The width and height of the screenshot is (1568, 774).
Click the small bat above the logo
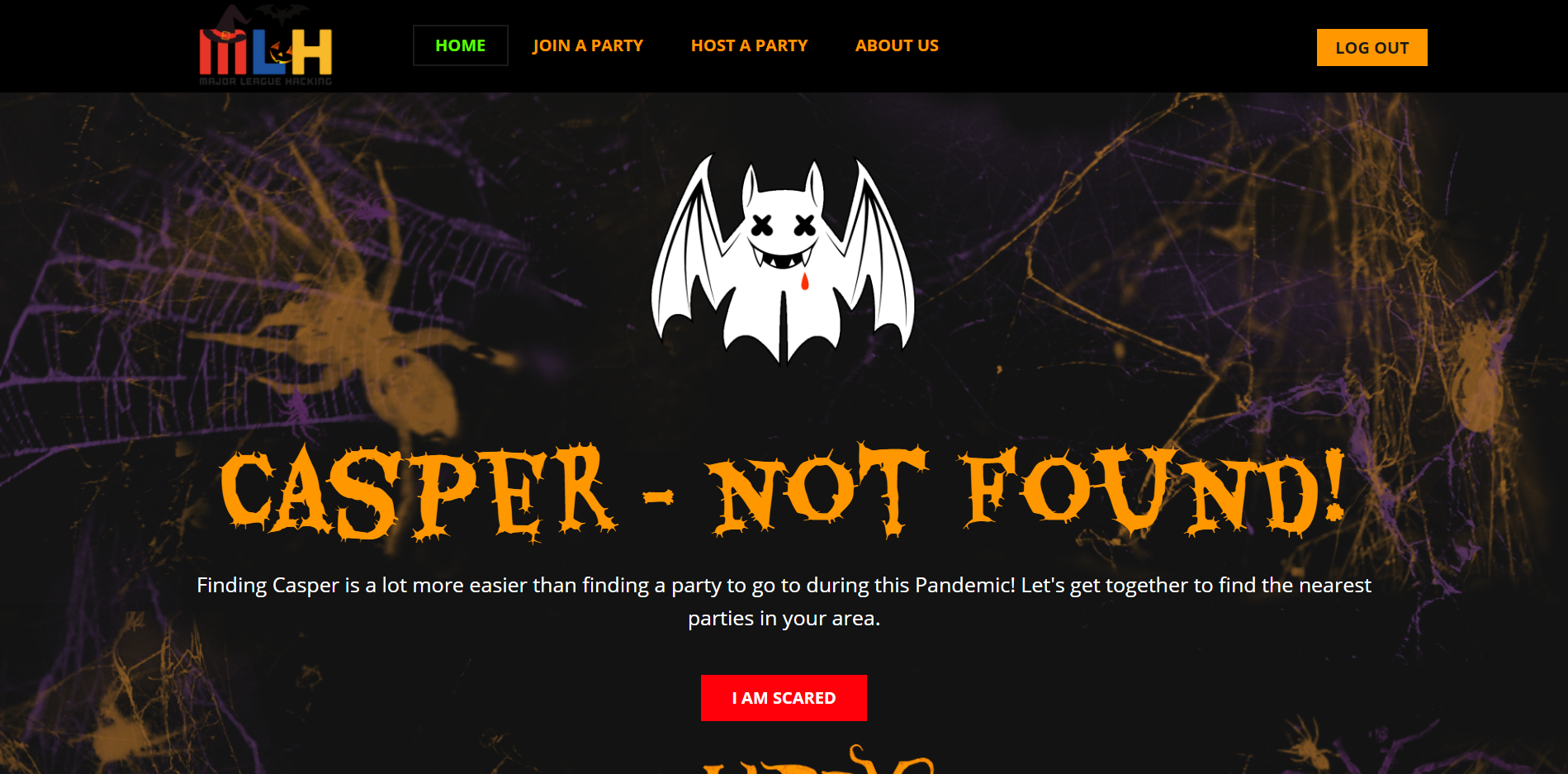coord(282,13)
